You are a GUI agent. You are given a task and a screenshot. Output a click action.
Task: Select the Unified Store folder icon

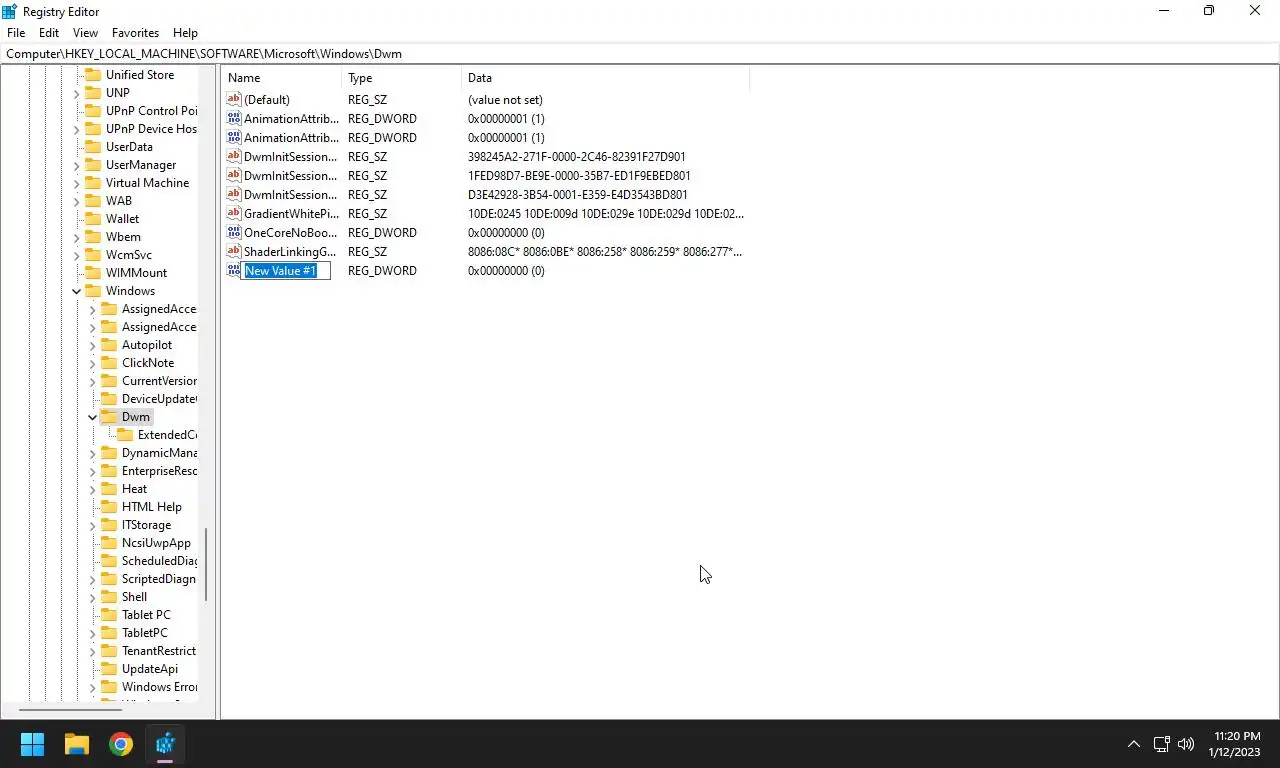(93, 75)
